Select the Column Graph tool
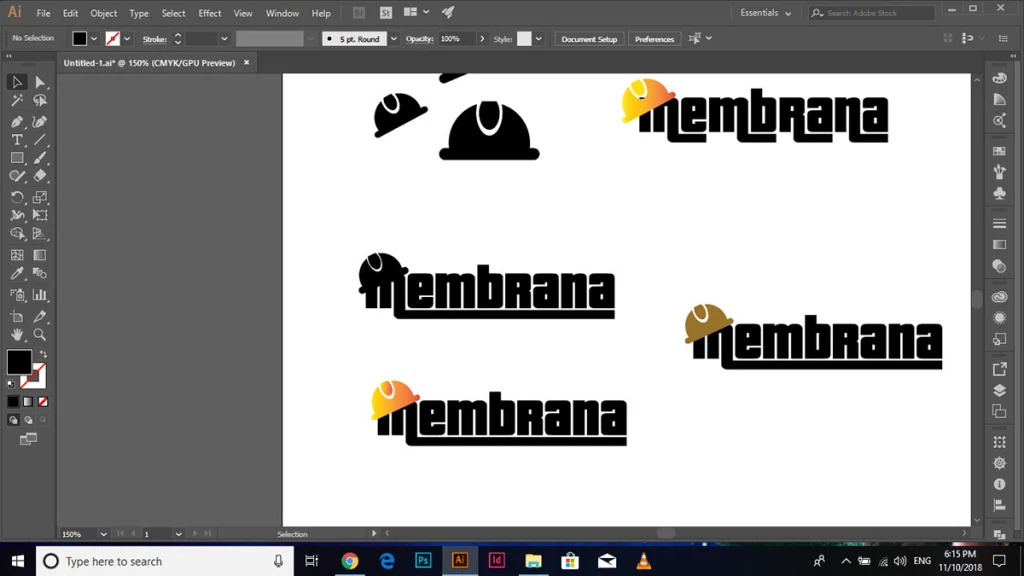The height and width of the screenshot is (576, 1024). (x=40, y=295)
